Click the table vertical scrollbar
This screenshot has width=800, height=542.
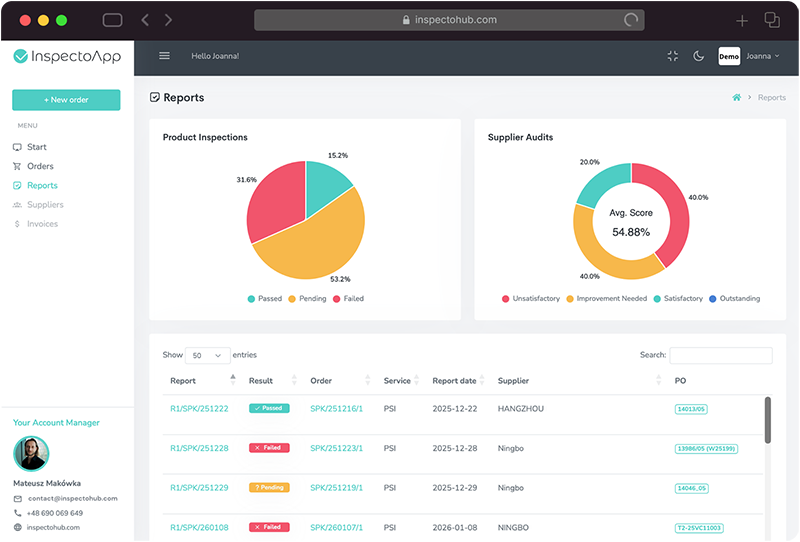click(768, 421)
